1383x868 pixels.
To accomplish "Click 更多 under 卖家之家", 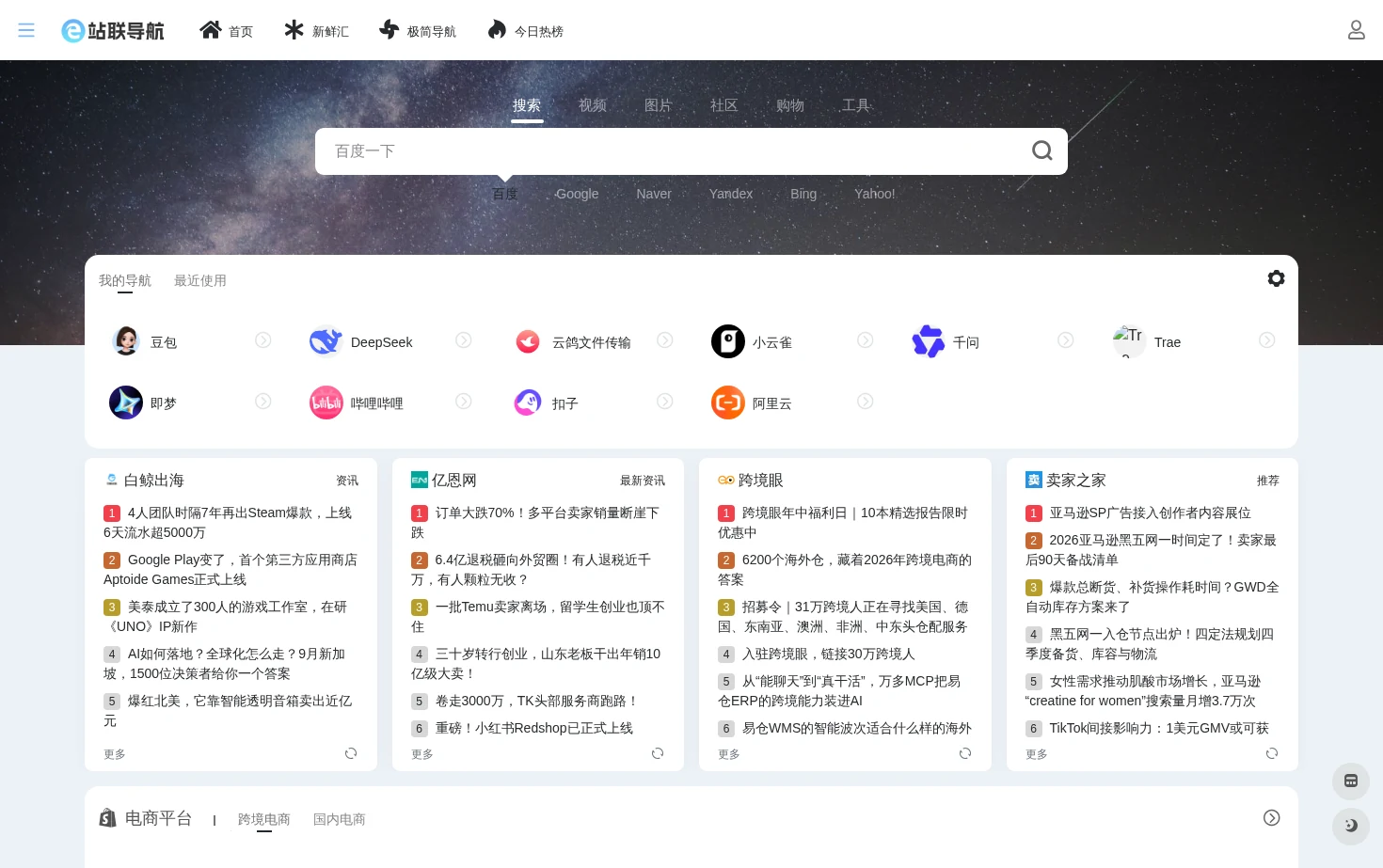I will 1037,754.
